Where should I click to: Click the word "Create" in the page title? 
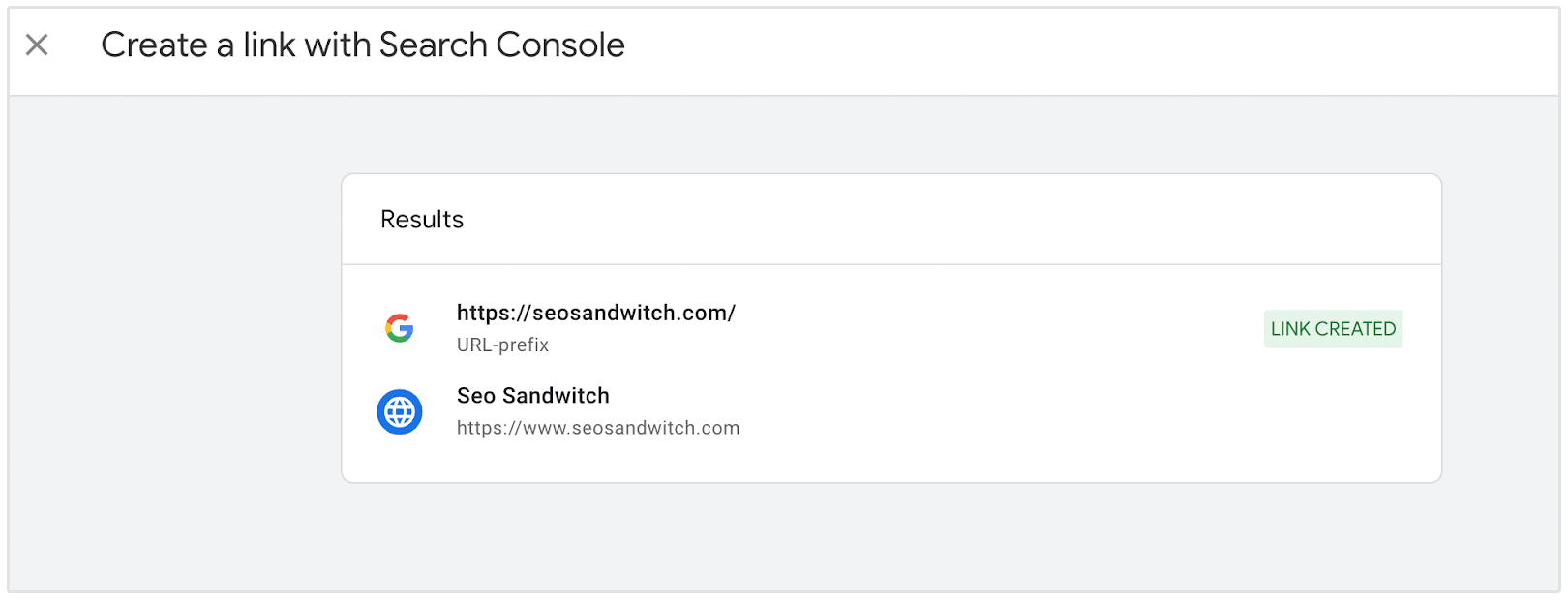pyautogui.click(x=154, y=45)
